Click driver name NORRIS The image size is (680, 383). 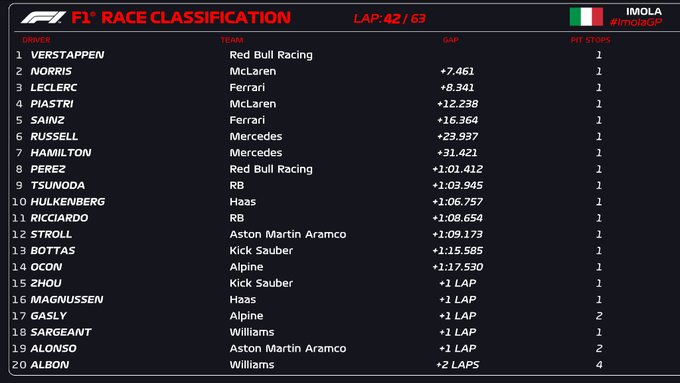(51, 71)
